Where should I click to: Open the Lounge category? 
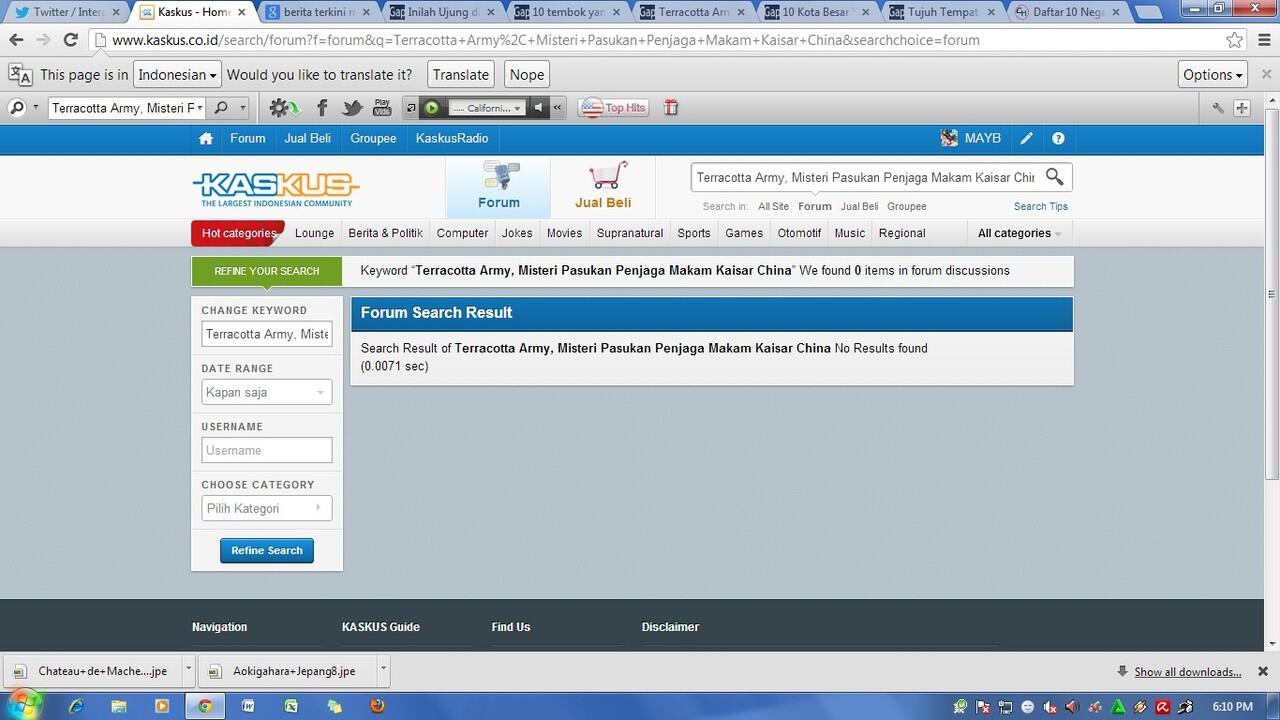tap(314, 233)
